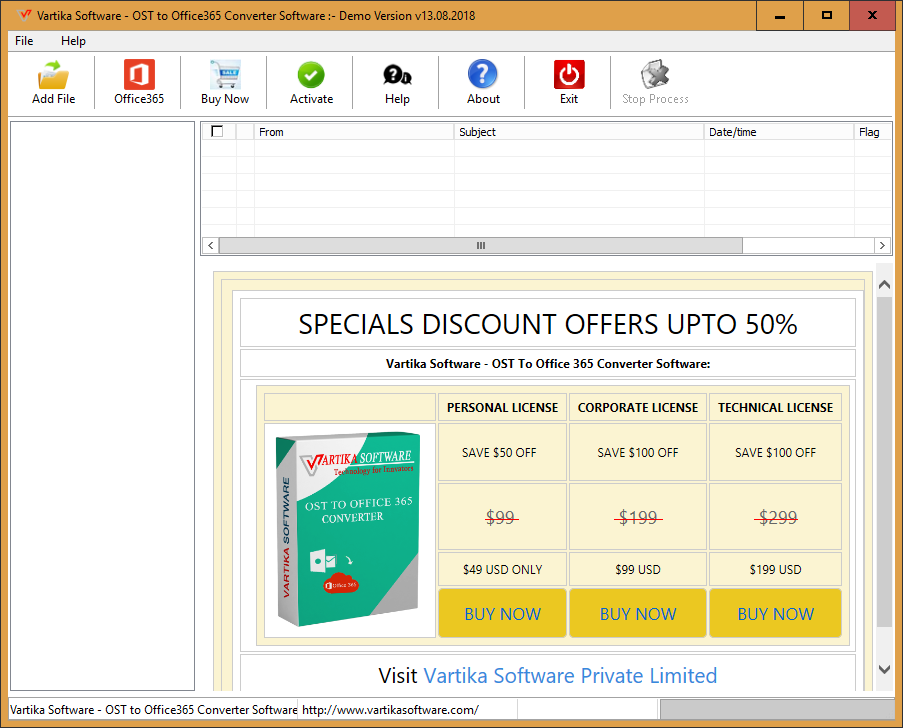903x728 pixels.
Task: Click the green Activate checkmark icon
Action: click(311, 75)
